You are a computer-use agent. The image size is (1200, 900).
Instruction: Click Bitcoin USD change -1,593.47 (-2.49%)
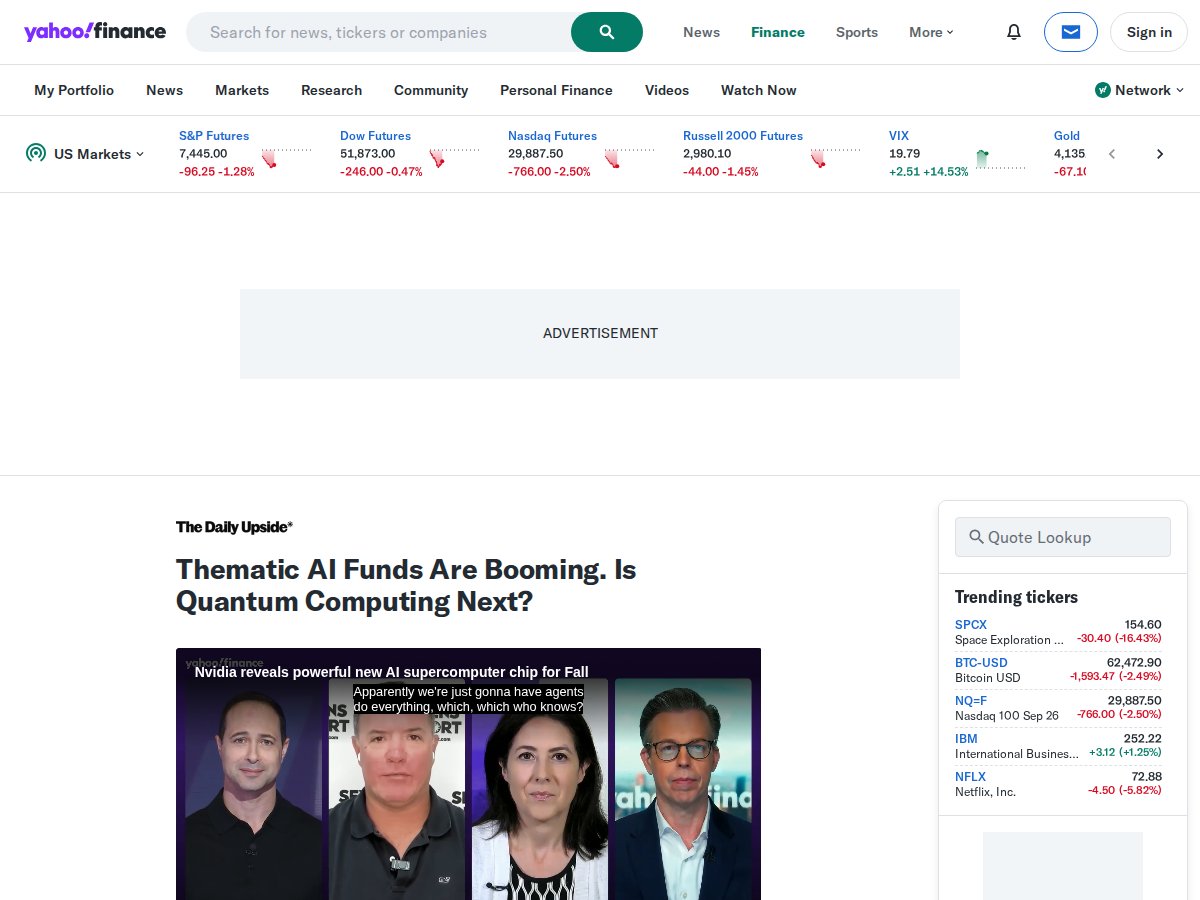1115,677
